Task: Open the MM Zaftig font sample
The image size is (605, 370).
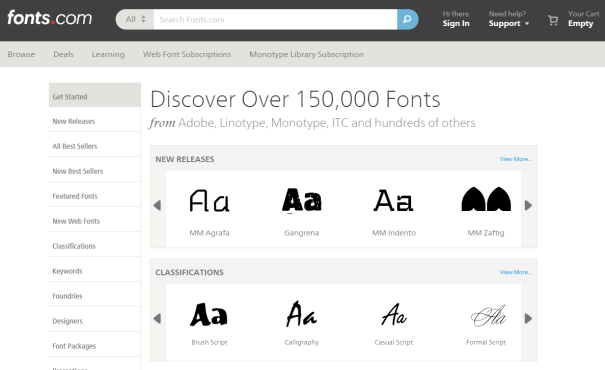Action: [486, 199]
